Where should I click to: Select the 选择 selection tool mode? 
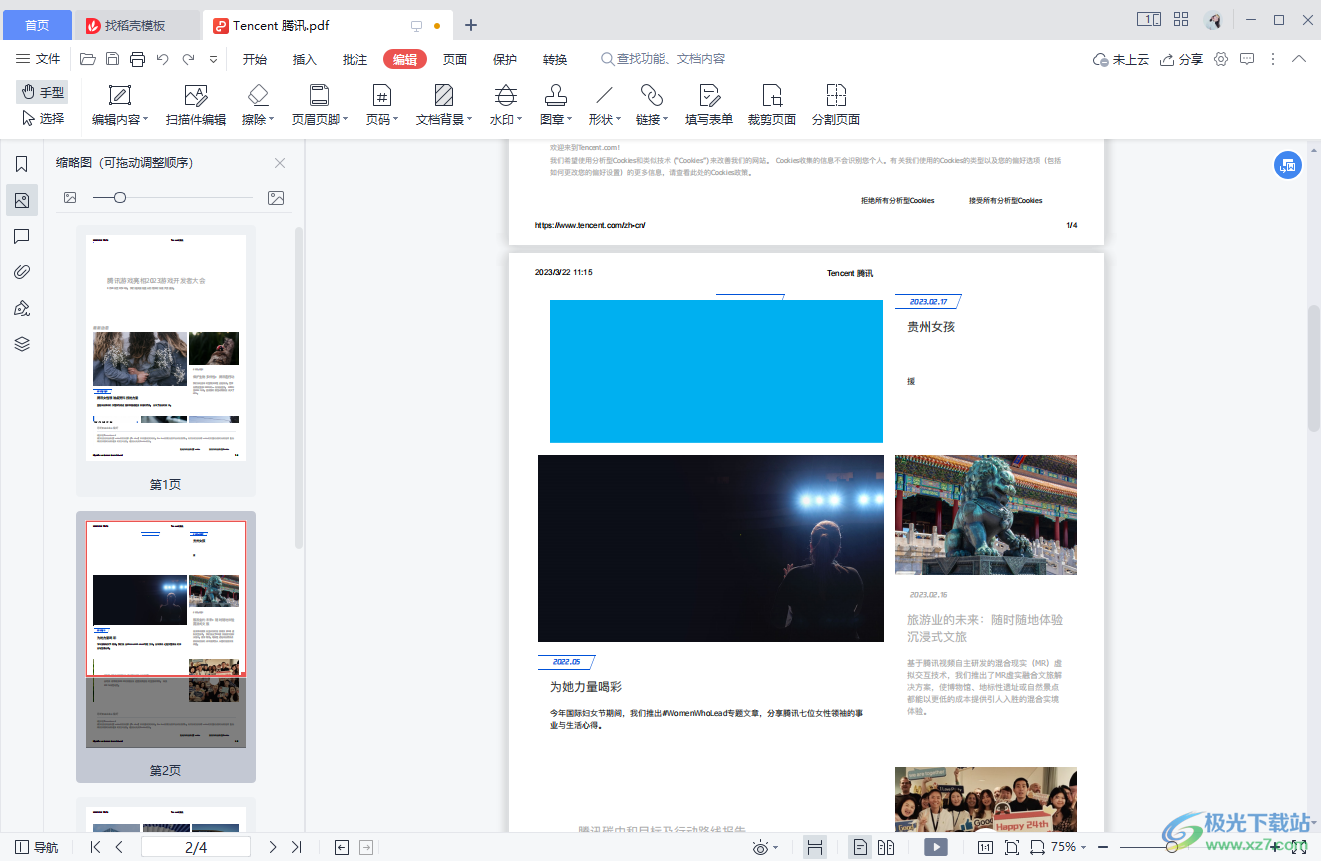click(x=42, y=118)
